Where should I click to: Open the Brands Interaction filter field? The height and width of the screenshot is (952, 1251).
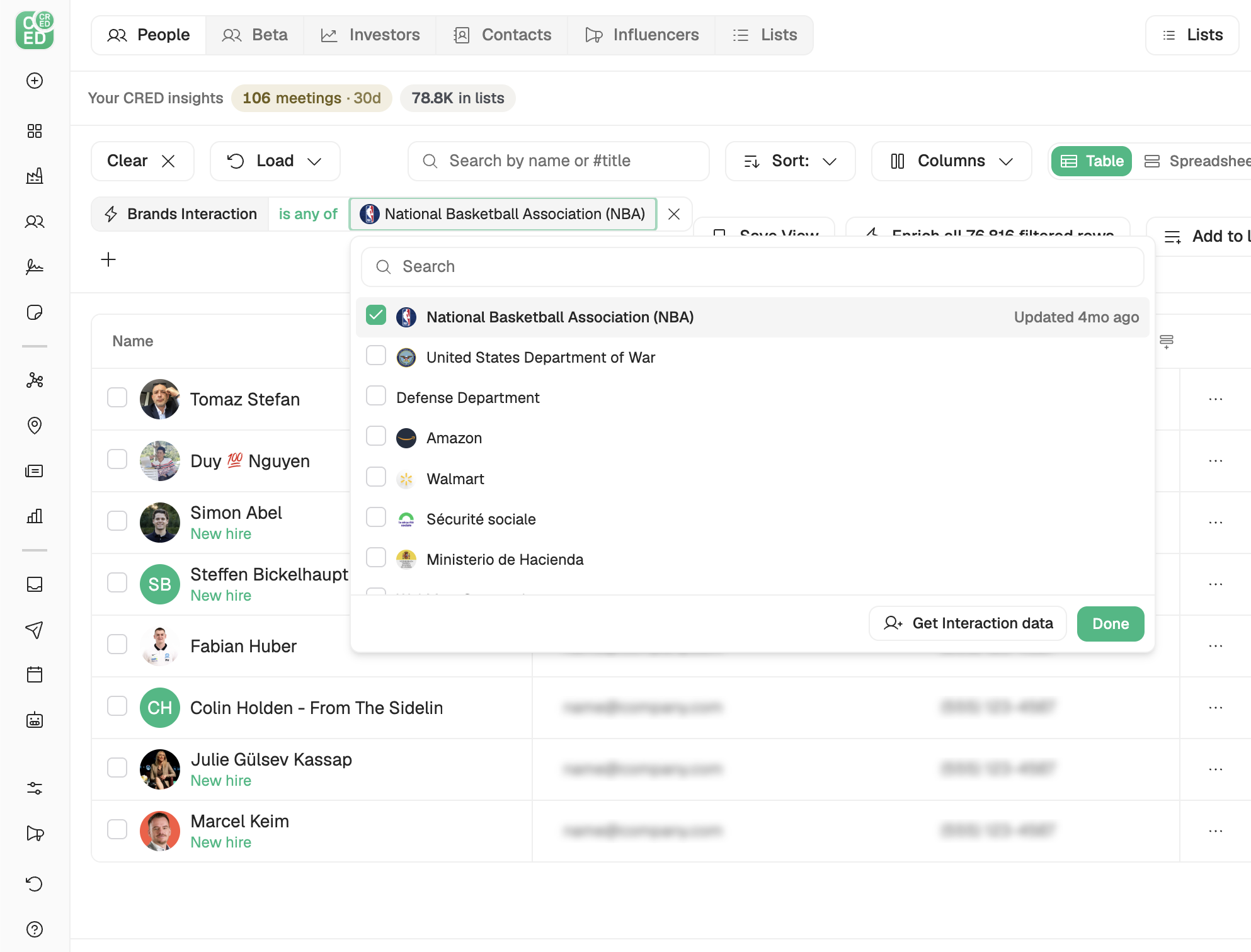point(181,214)
